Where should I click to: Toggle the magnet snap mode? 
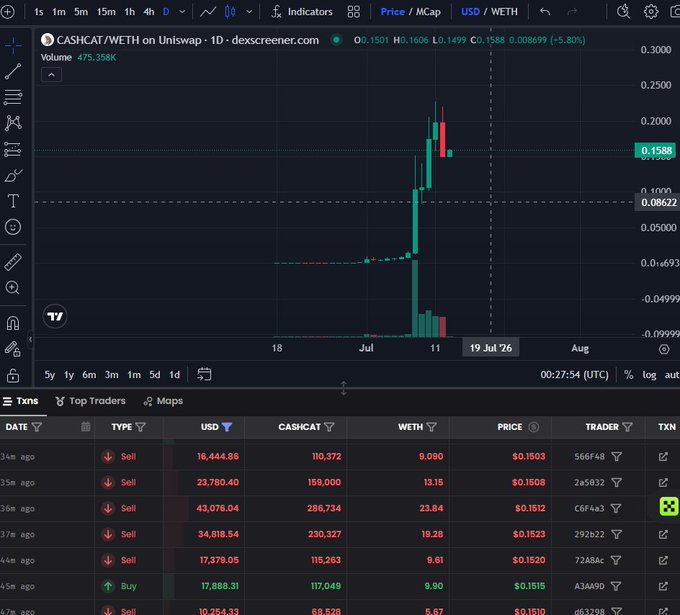pyautogui.click(x=13, y=323)
